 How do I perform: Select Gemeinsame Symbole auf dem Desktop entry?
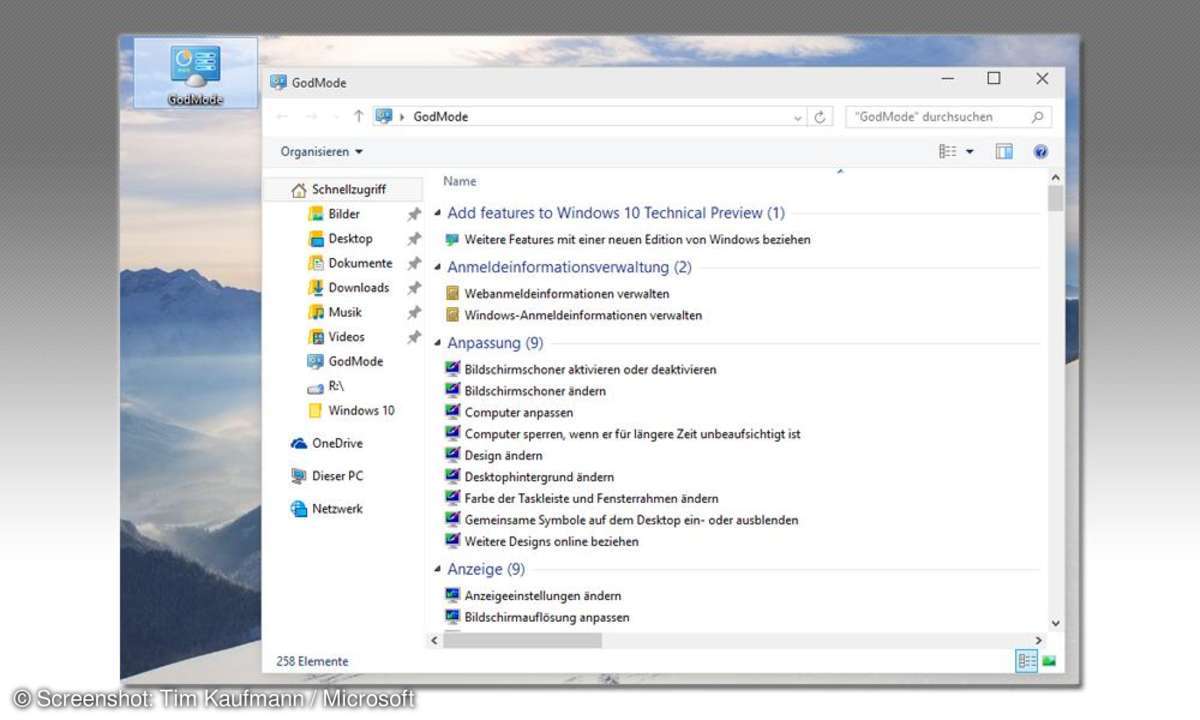631,520
